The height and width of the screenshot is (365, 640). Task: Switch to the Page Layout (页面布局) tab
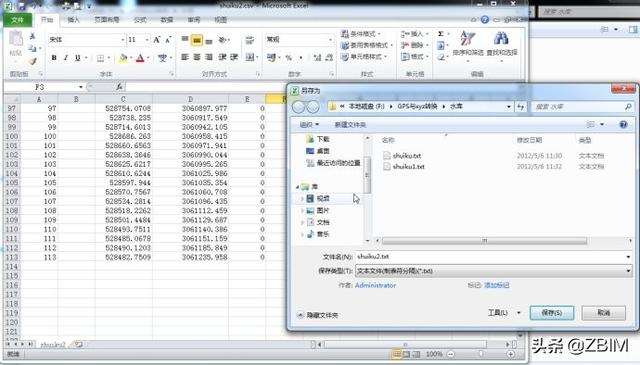click(107, 20)
